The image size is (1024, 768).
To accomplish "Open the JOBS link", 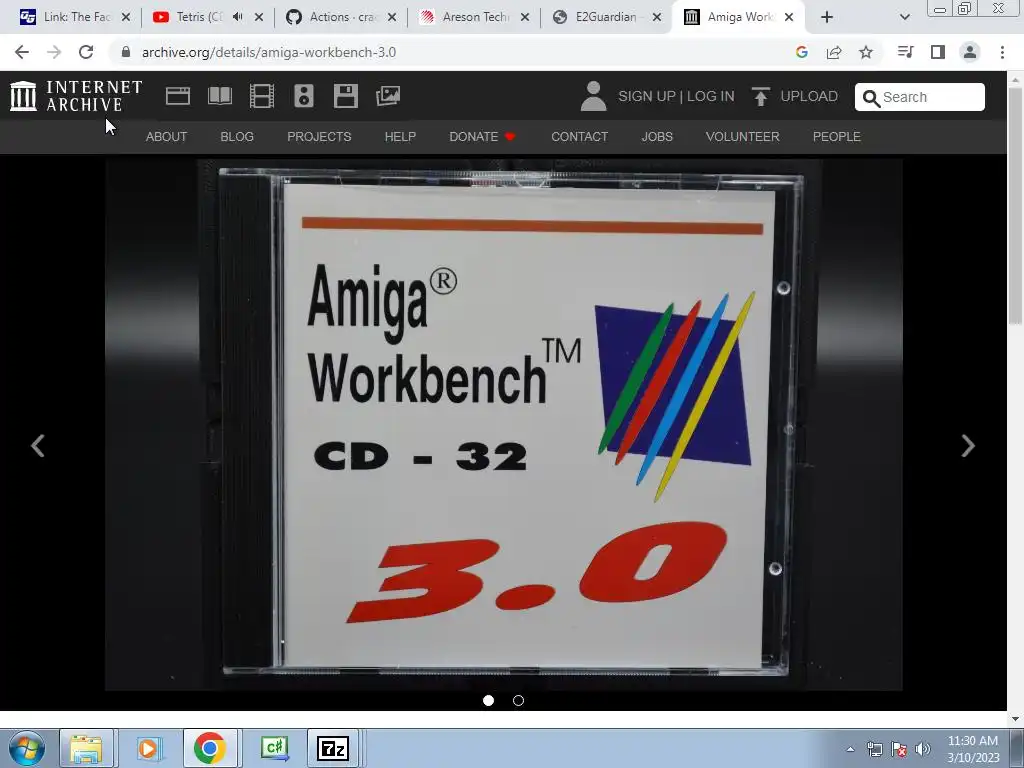I will point(657,136).
